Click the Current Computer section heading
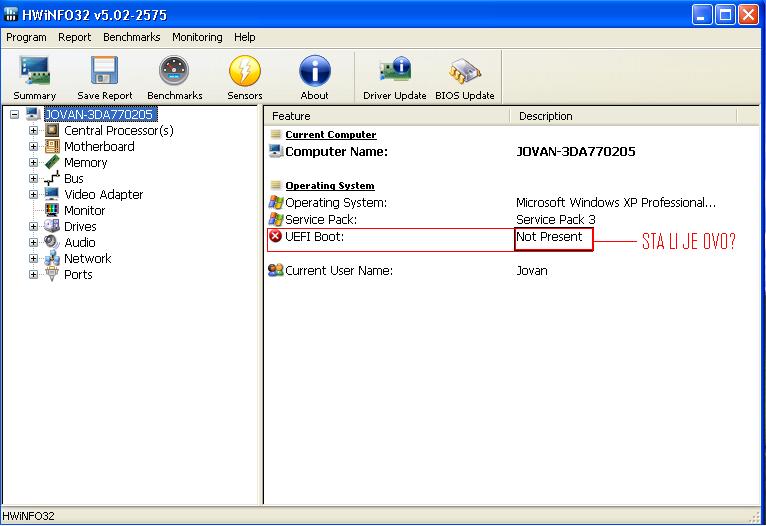Screen dimensions: 766x526 coord(331,134)
